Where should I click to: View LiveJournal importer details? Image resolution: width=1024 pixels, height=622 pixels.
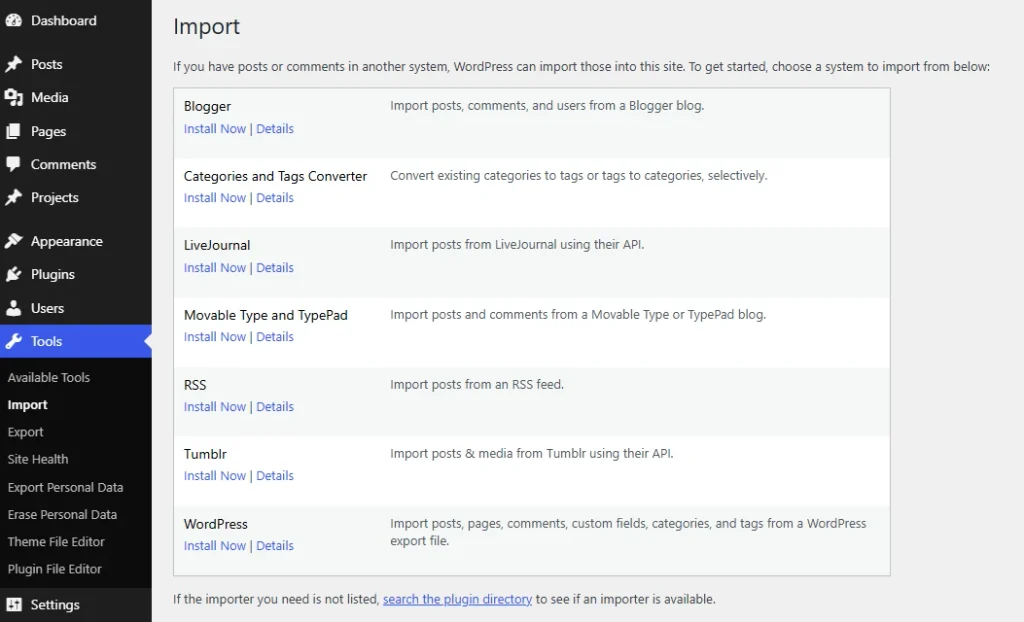(275, 268)
